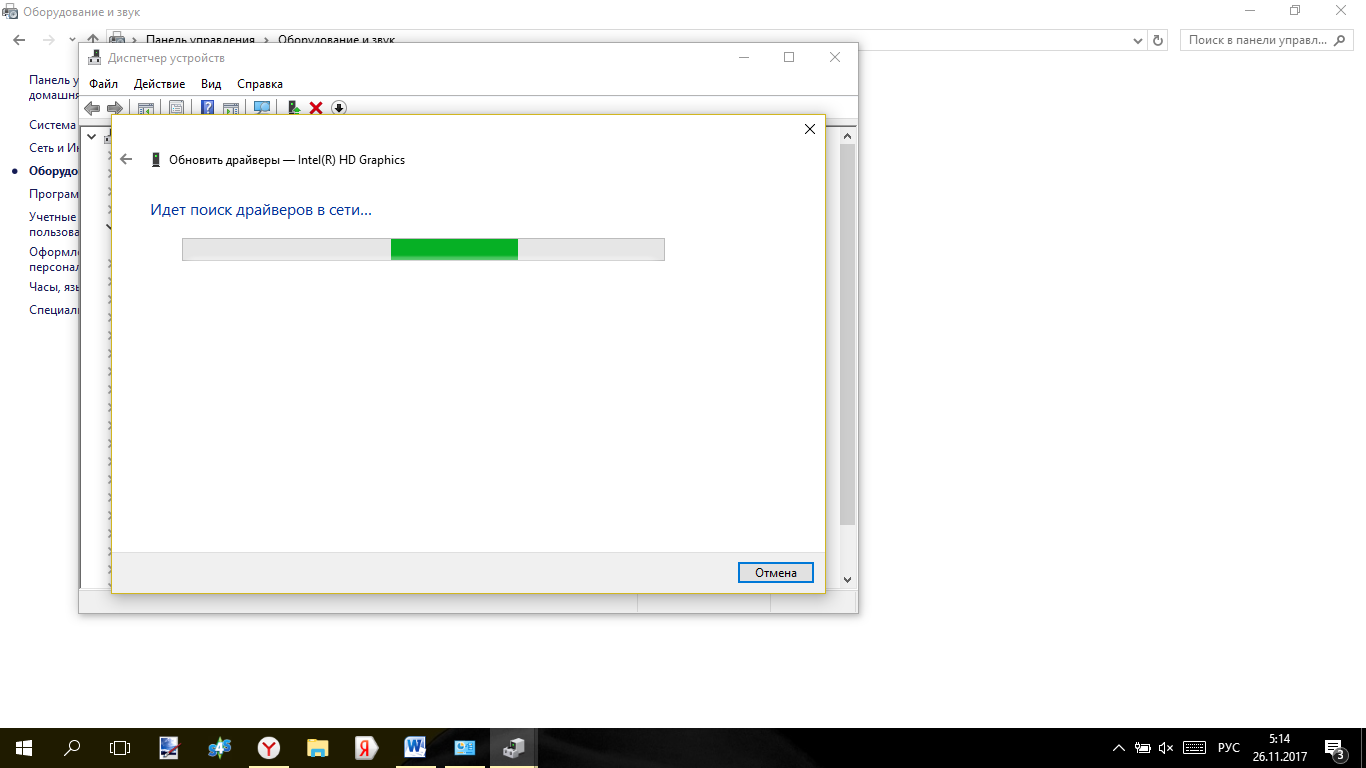1366x768 pixels.
Task: Open Task View on taskbar
Action: (120, 747)
